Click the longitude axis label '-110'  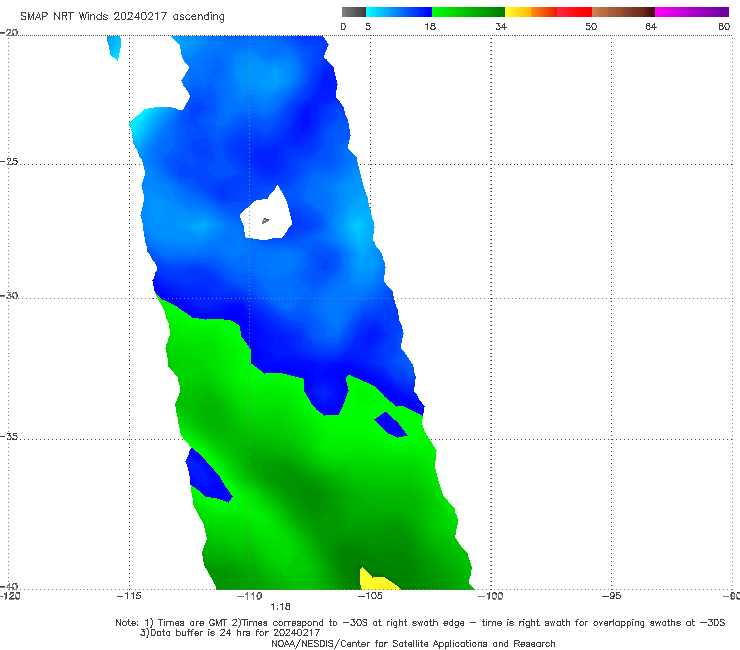[250, 596]
